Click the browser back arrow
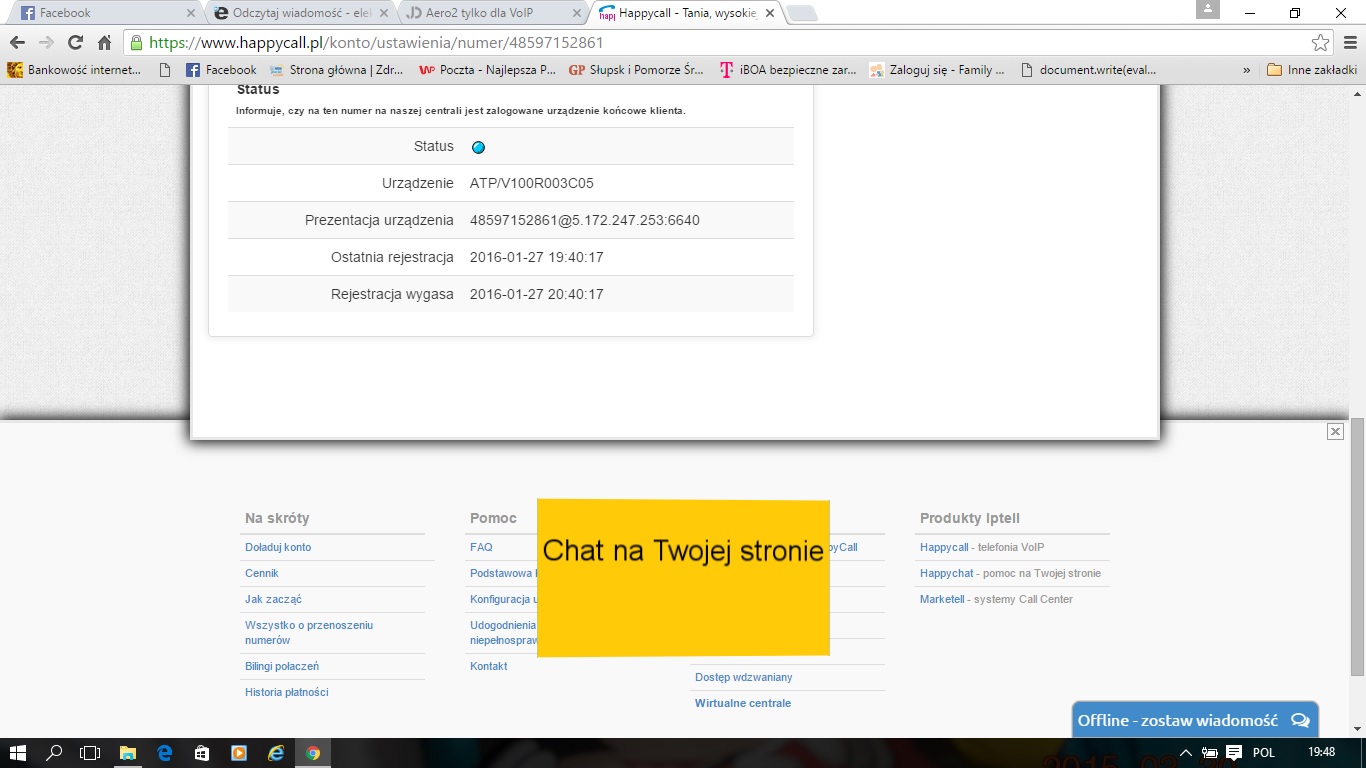Screen dimensions: 1366x768 [x=17, y=43]
